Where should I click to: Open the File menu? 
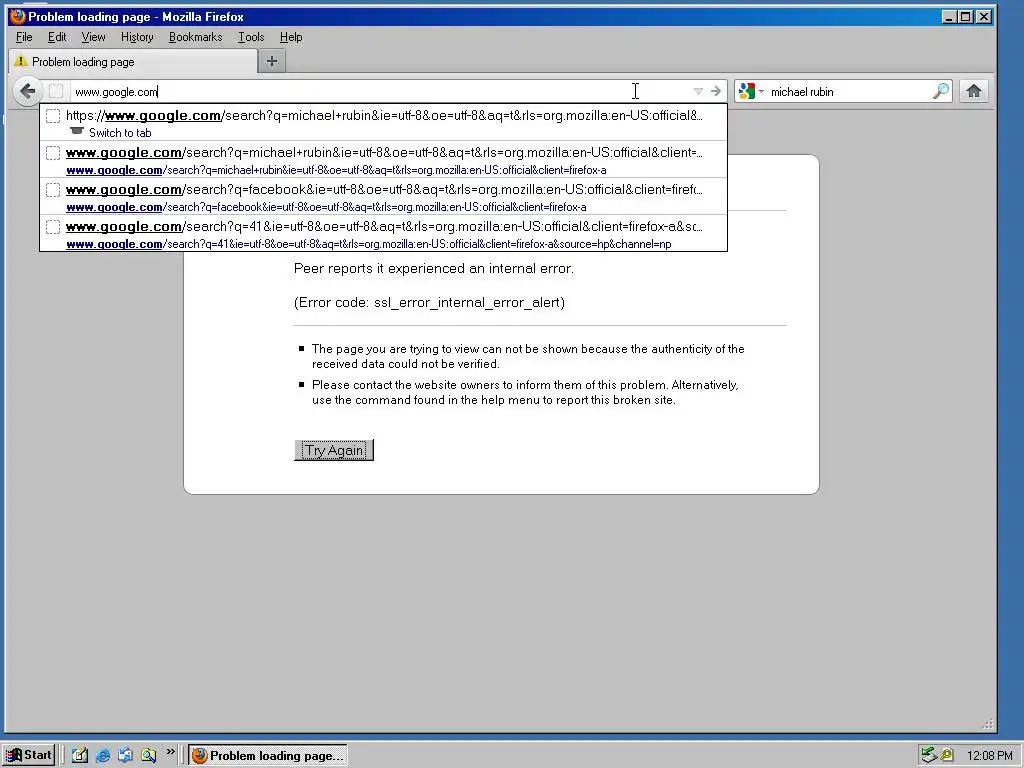24,37
